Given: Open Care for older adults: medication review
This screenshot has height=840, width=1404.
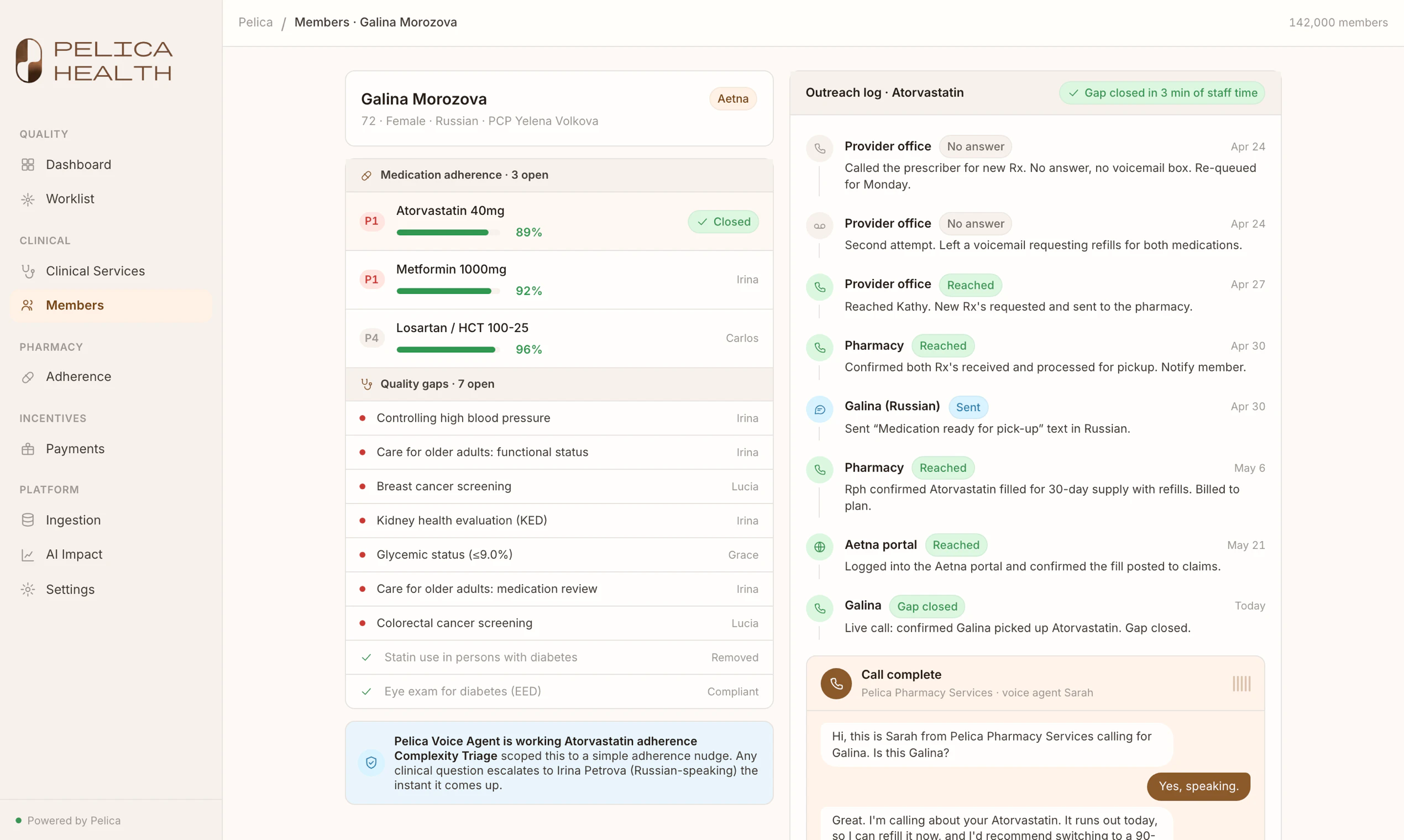Looking at the screenshot, I should click(559, 589).
